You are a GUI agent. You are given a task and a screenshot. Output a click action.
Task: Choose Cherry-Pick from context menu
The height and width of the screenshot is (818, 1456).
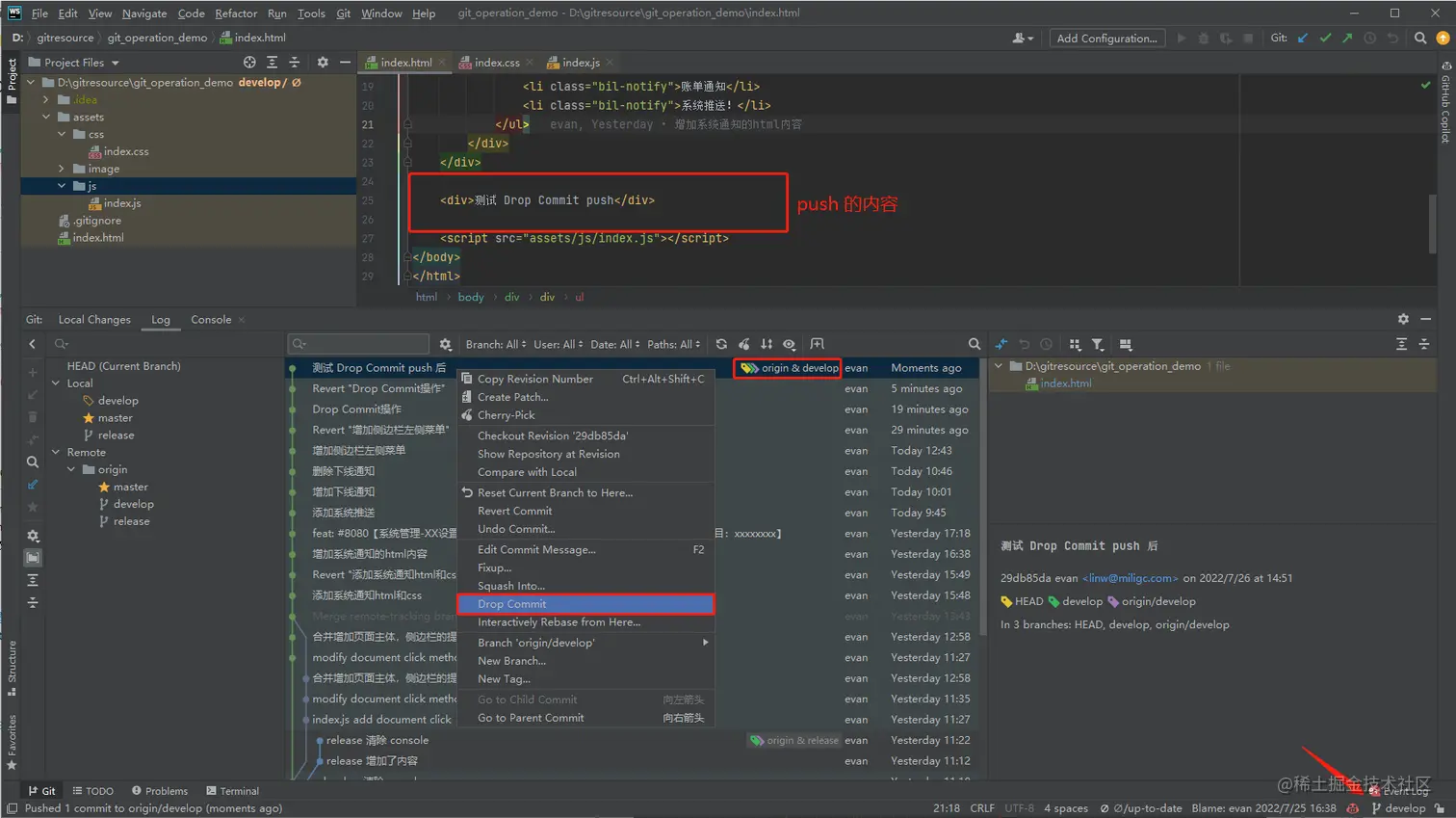[x=585, y=415]
